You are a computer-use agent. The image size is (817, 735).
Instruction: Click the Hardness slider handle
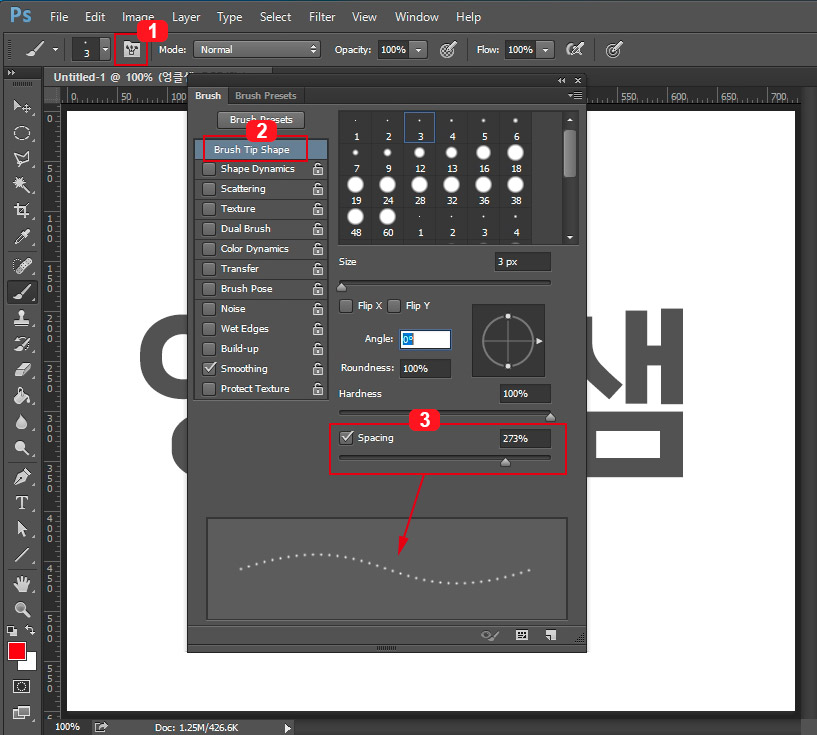click(550, 416)
